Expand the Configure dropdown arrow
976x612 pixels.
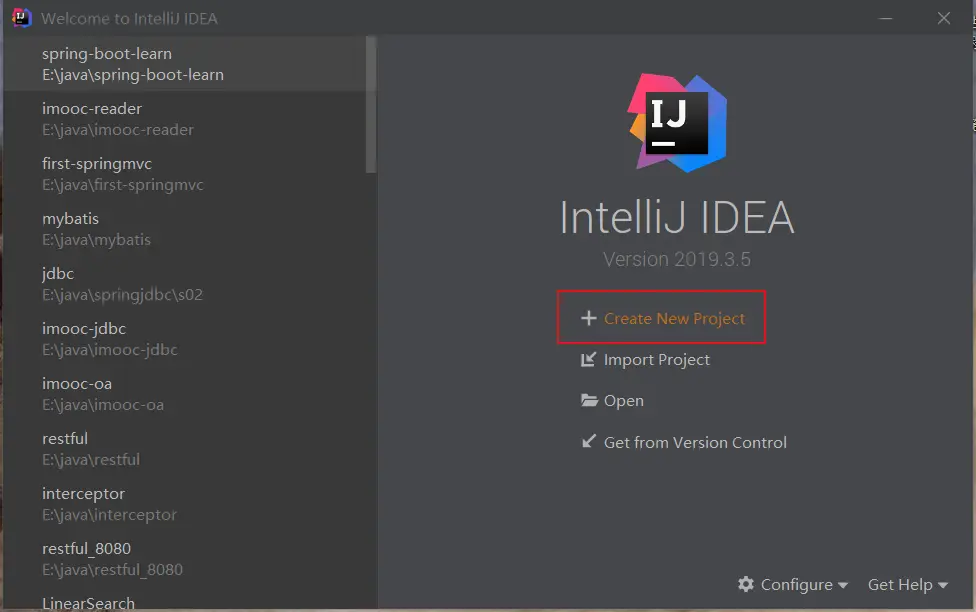point(843,585)
